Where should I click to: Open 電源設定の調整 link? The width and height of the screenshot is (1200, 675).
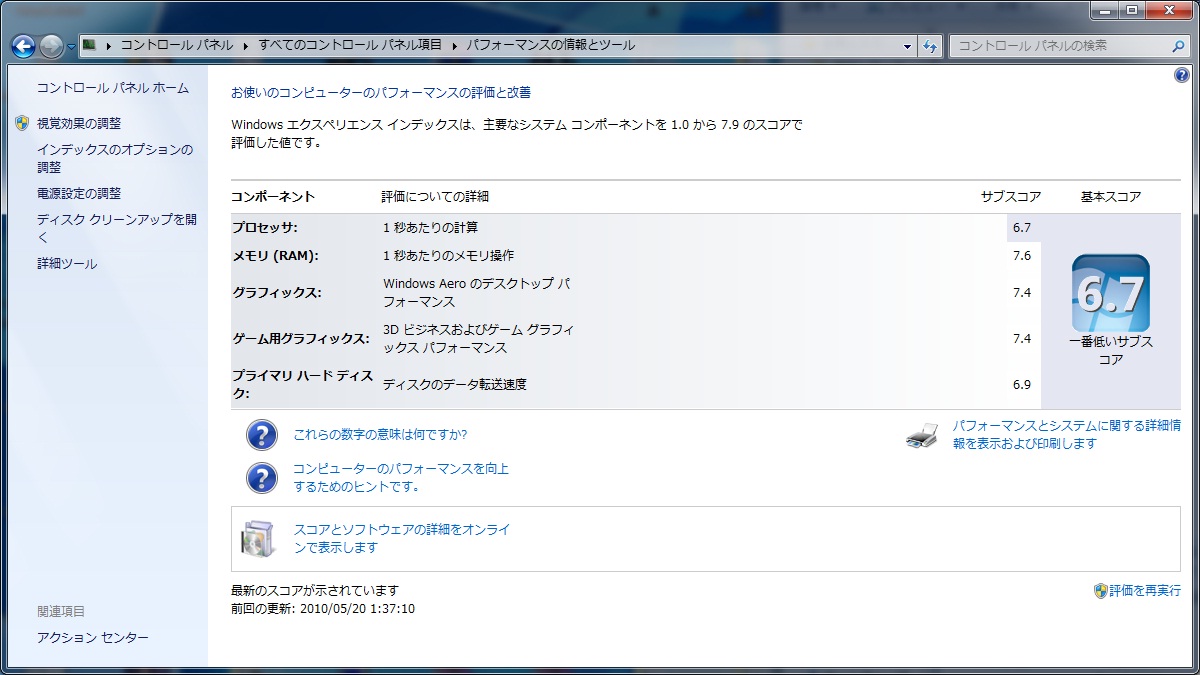coord(79,194)
